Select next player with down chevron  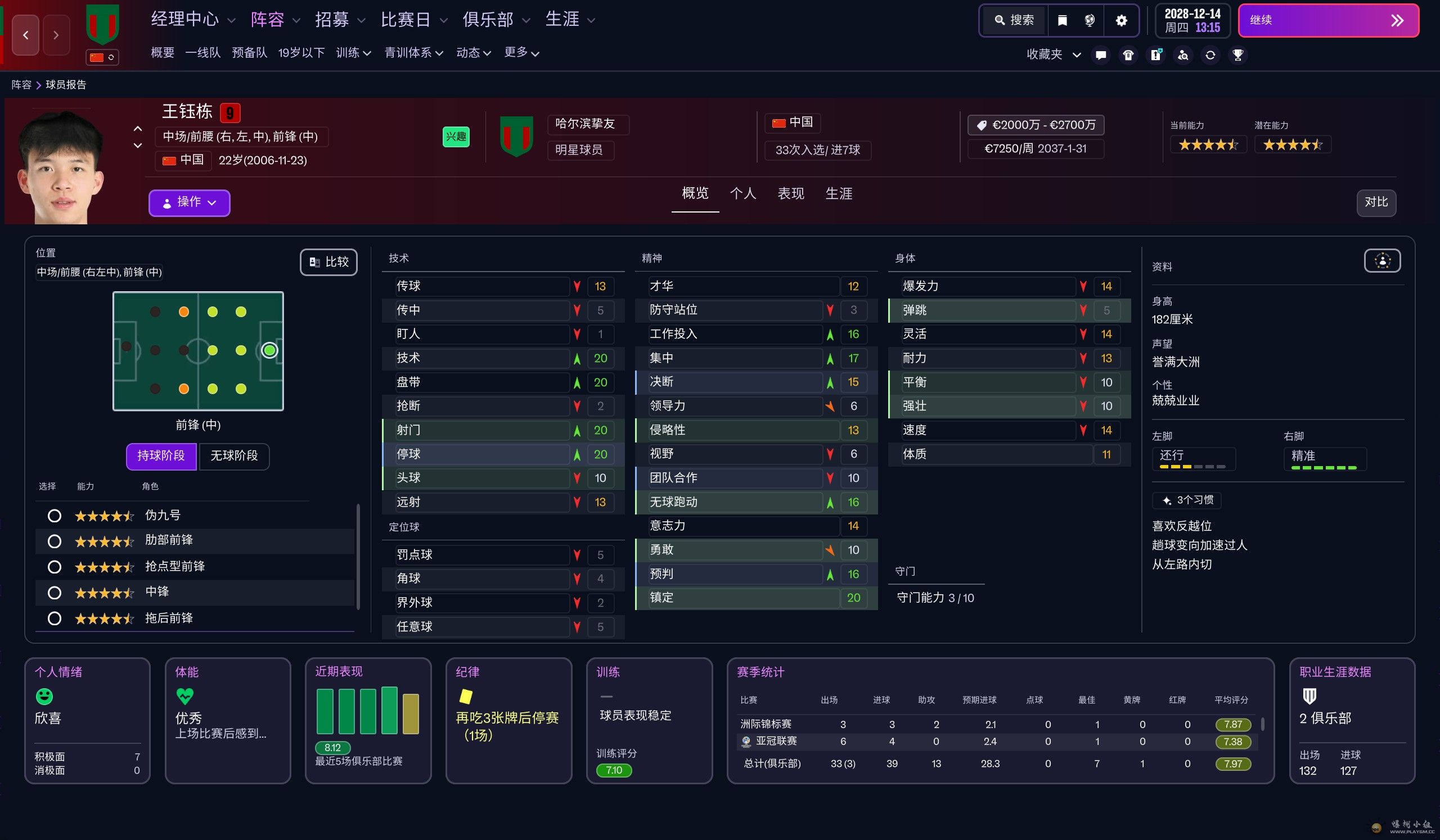pos(138,146)
